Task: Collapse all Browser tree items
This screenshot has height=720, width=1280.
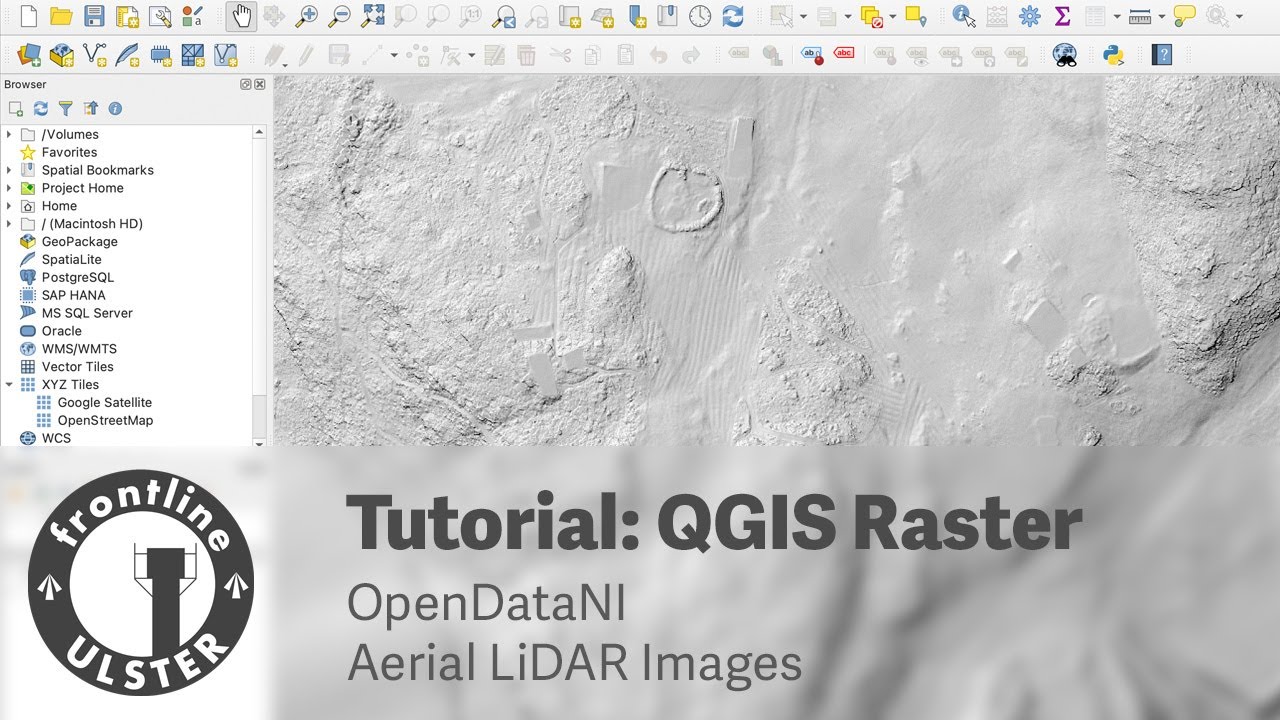Action: [90, 108]
